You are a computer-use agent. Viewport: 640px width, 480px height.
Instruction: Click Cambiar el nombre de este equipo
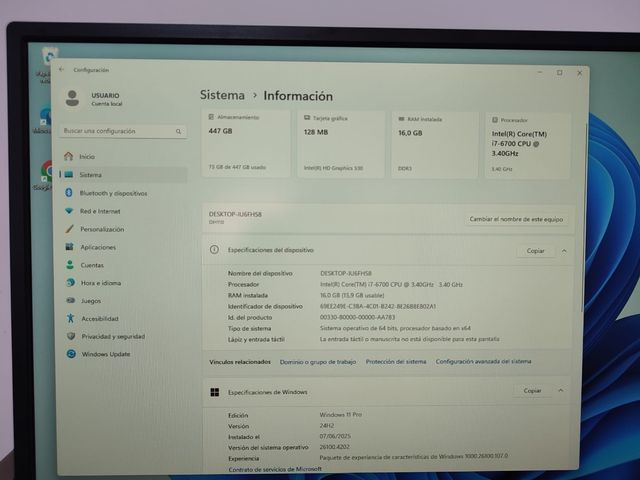click(517, 219)
